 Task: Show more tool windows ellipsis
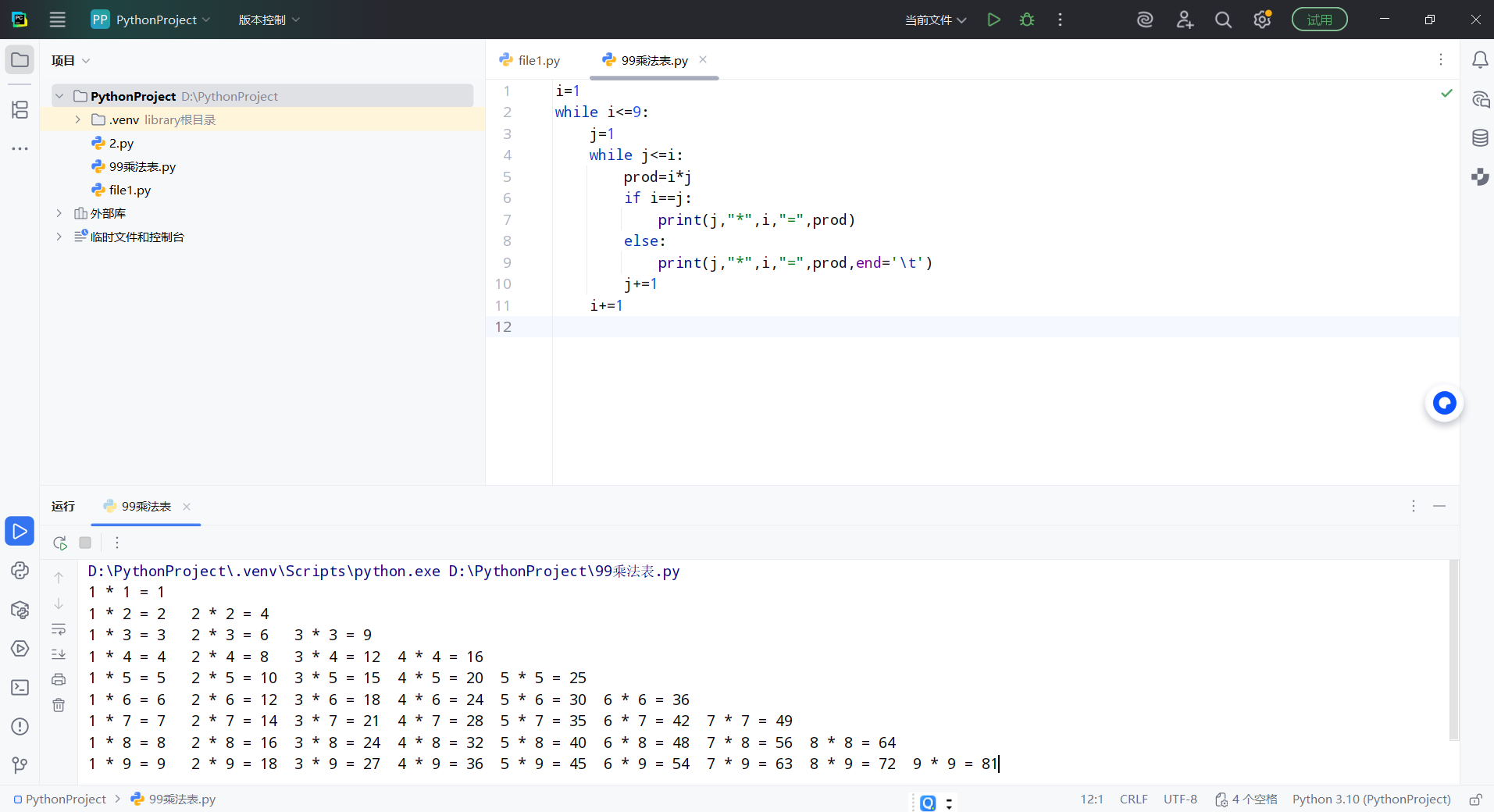coord(20,148)
